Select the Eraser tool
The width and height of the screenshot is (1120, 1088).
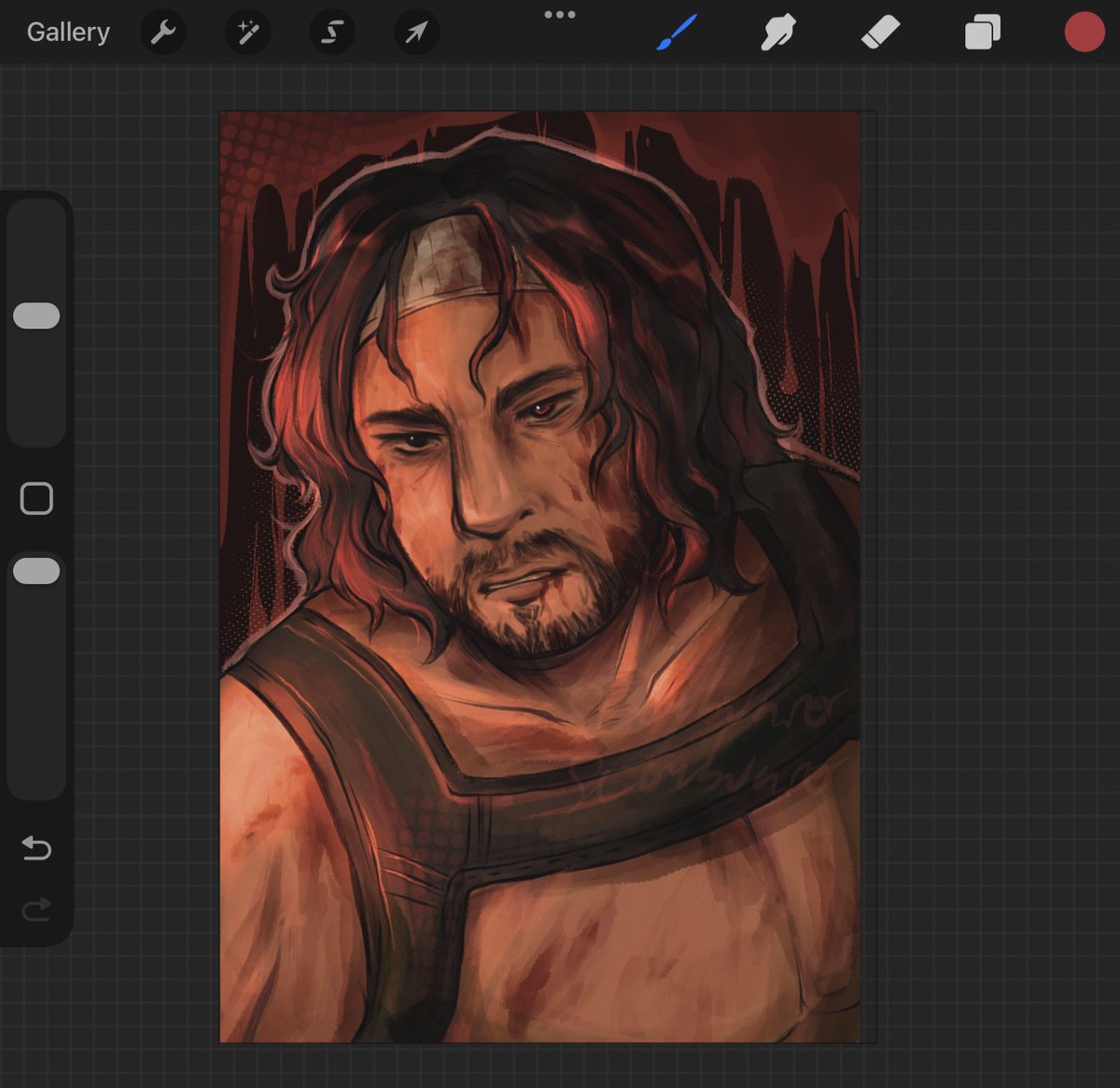click(880, 33)
